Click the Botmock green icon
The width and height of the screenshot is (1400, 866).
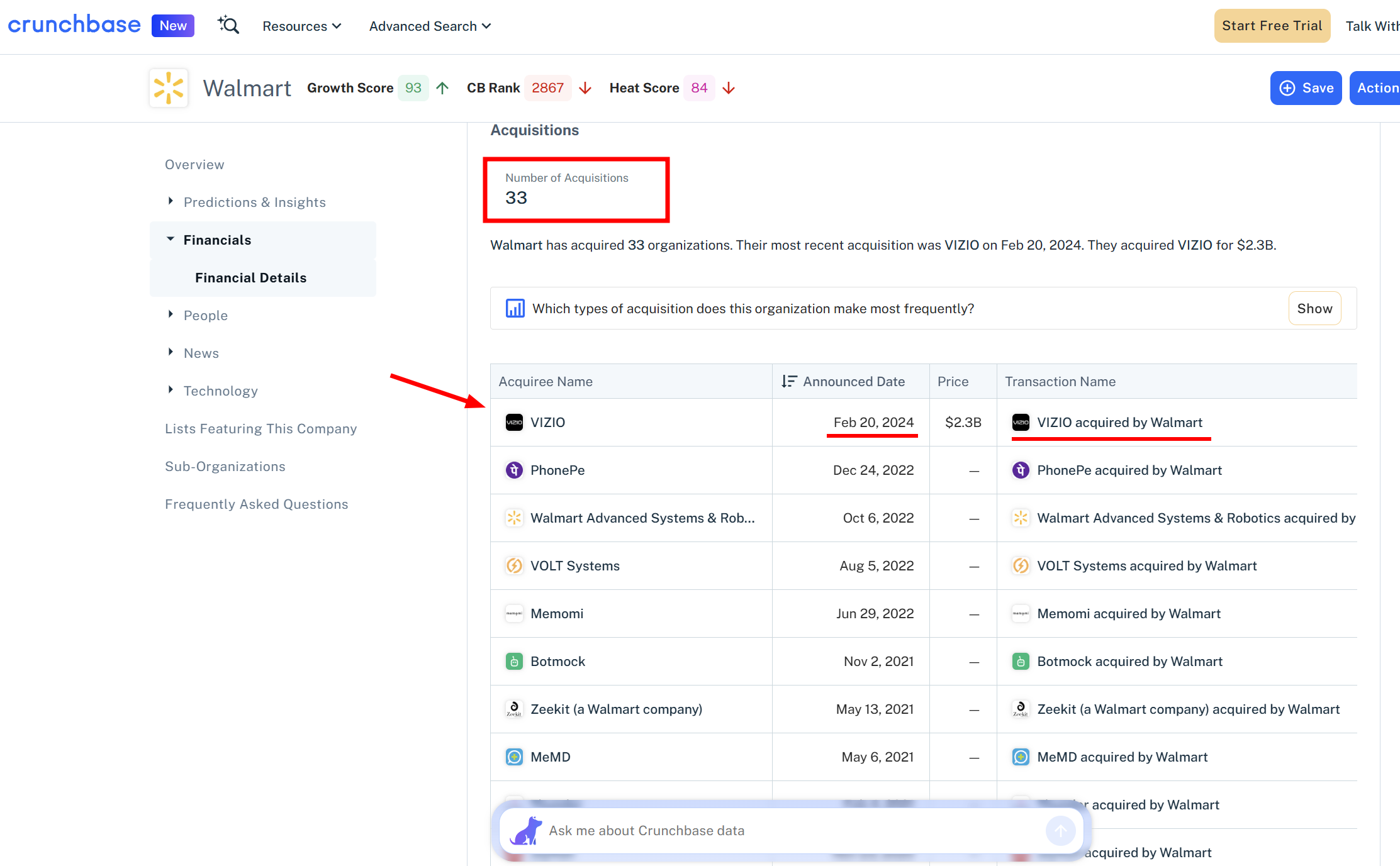(514, 662)
